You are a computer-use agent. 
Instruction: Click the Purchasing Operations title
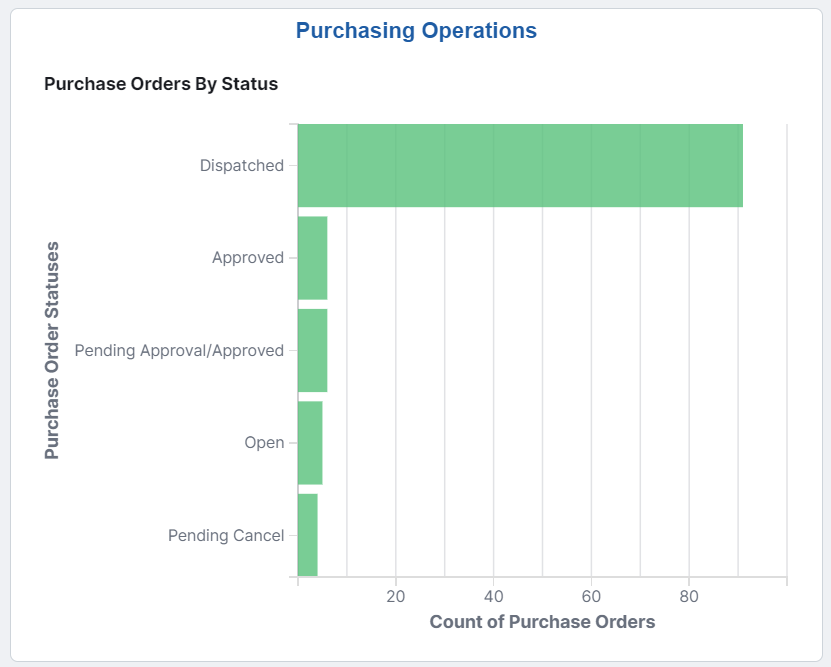tap(414, 30)
